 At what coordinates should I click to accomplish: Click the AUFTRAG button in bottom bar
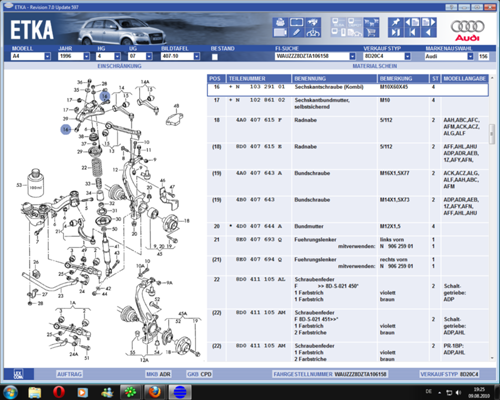[69, 374]
